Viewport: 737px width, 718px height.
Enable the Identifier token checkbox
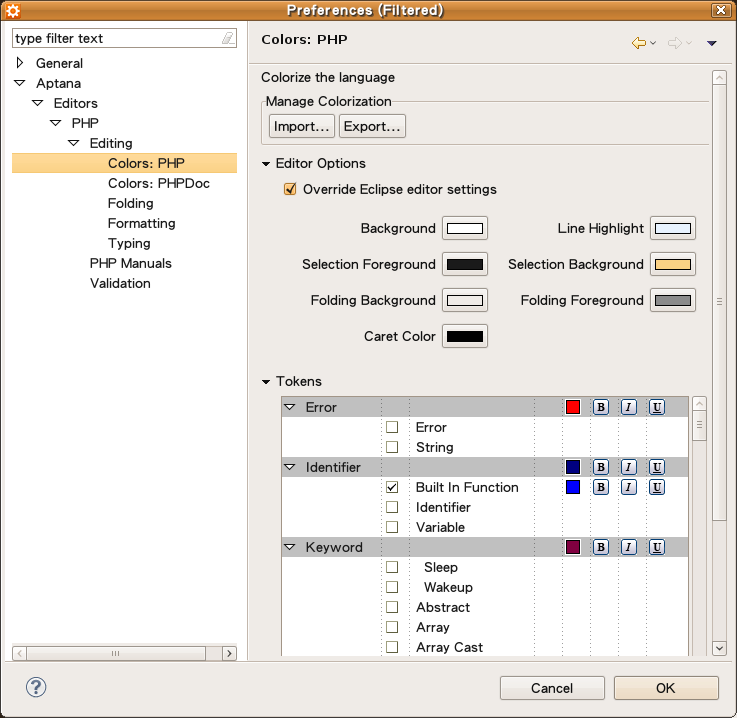[392, 507]
